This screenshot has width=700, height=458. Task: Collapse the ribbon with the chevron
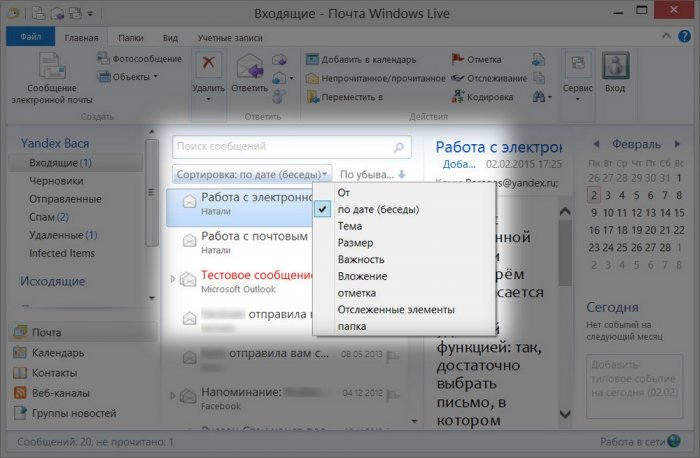pos(667,36)
